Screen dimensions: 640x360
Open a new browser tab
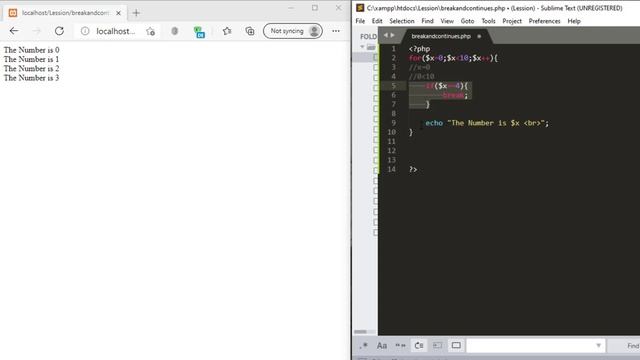(136, 13)
